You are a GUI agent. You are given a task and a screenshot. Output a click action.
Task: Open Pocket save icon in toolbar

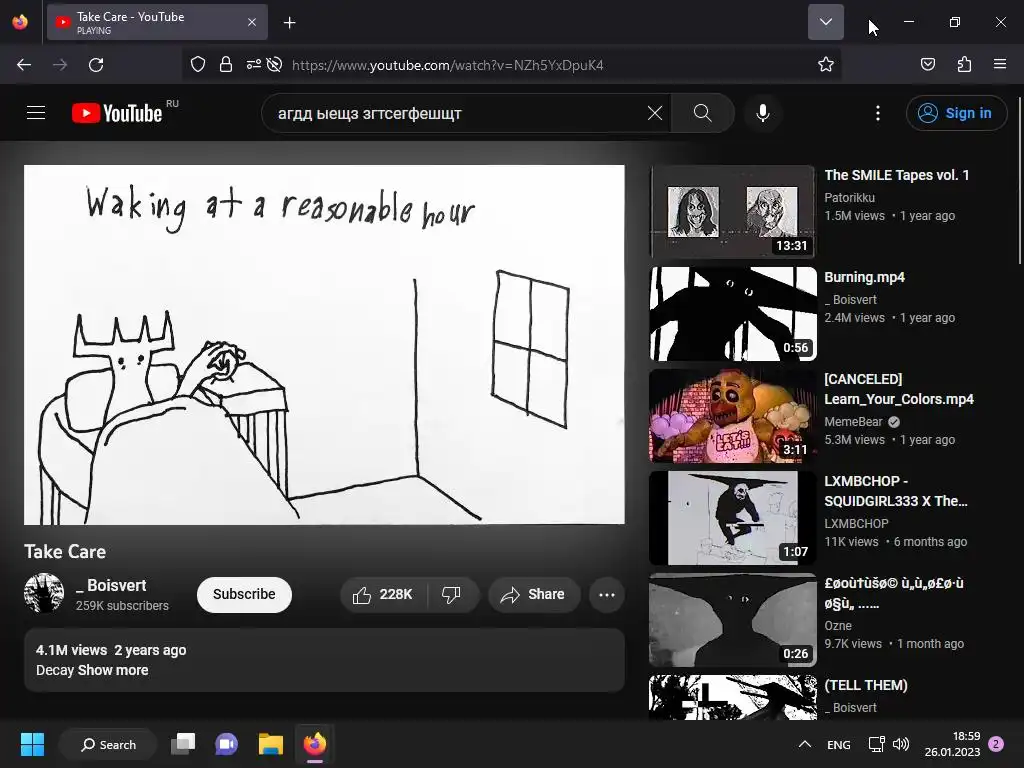pos(927,64)
